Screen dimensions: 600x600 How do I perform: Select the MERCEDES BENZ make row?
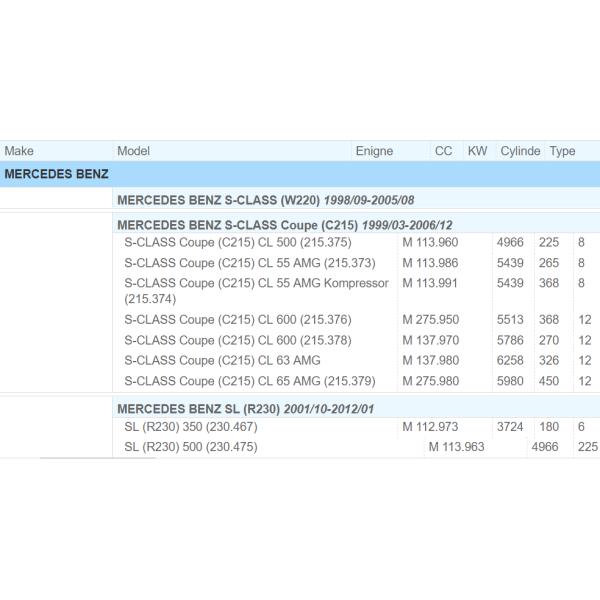click(x=57, y=174)
